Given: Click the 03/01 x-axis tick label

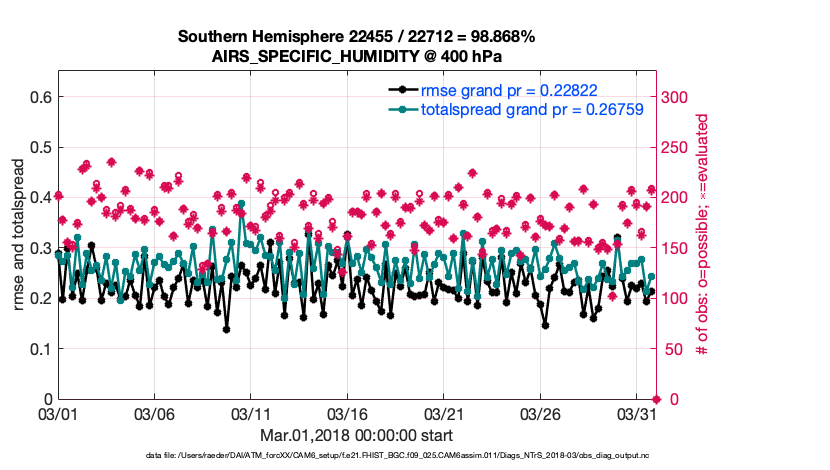Looking at the screenshot, I should point(58,413).
